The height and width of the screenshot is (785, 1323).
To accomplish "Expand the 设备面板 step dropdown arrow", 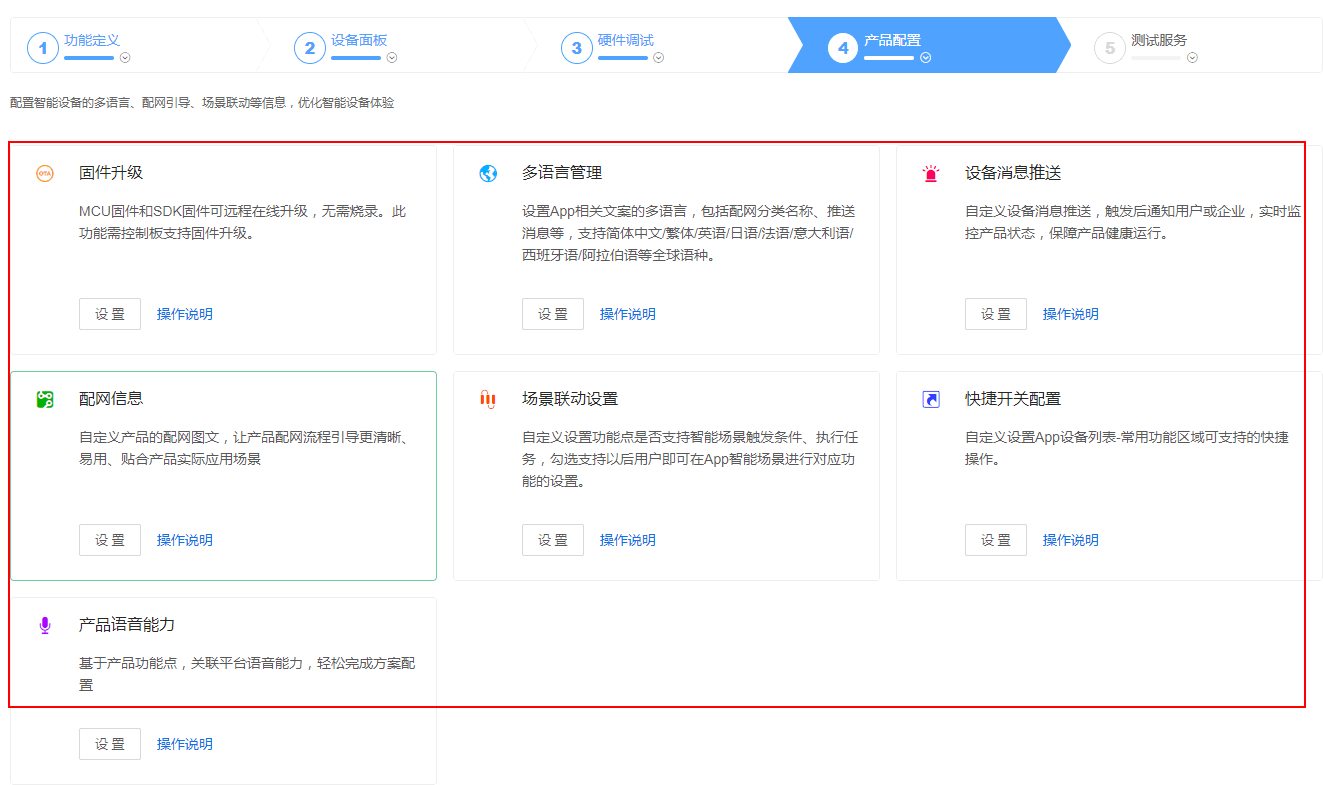I will tap(392, 58).
